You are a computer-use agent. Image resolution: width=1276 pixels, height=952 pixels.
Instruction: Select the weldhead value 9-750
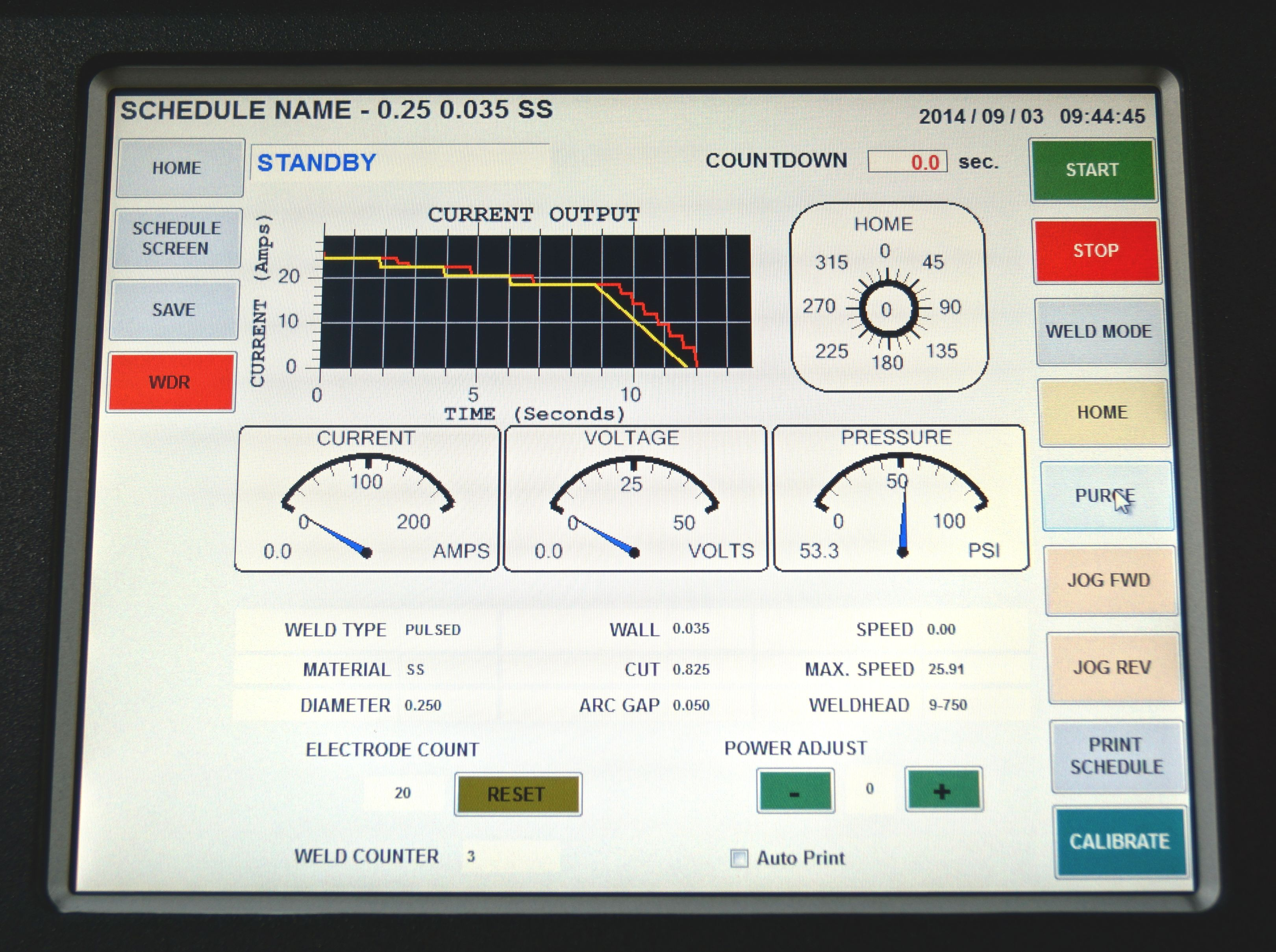[948, 704]
